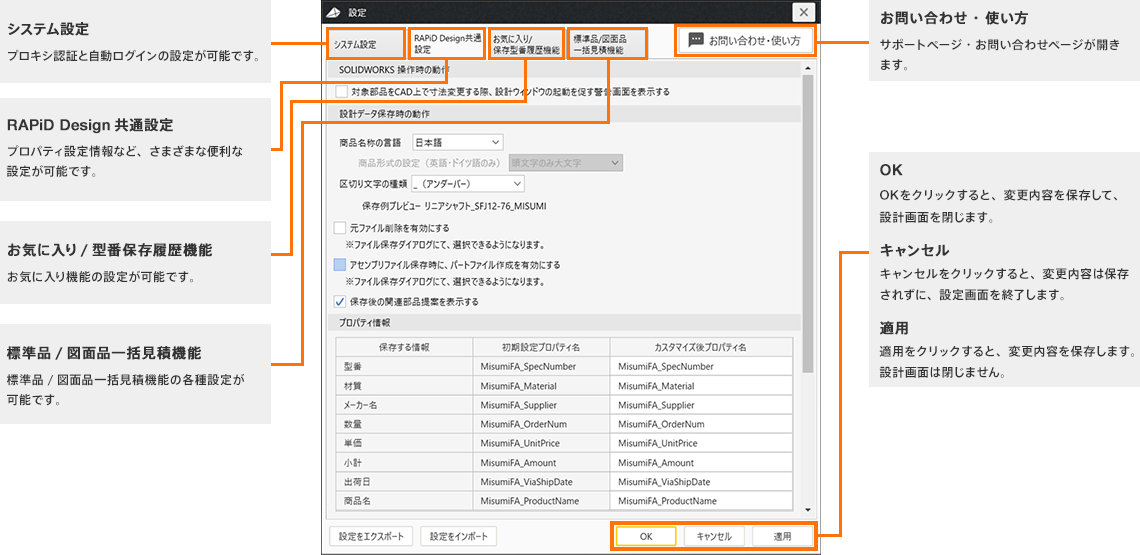Switch to the システム設定 tab
The width and height of the screenshot is (1140, 555).
coord(355,45)
